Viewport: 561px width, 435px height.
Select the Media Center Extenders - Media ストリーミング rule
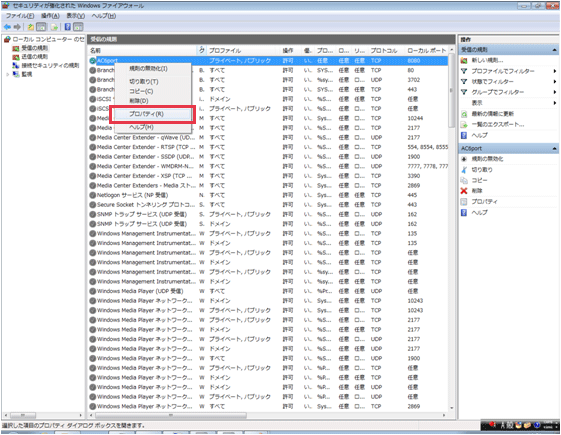[268, 185]
